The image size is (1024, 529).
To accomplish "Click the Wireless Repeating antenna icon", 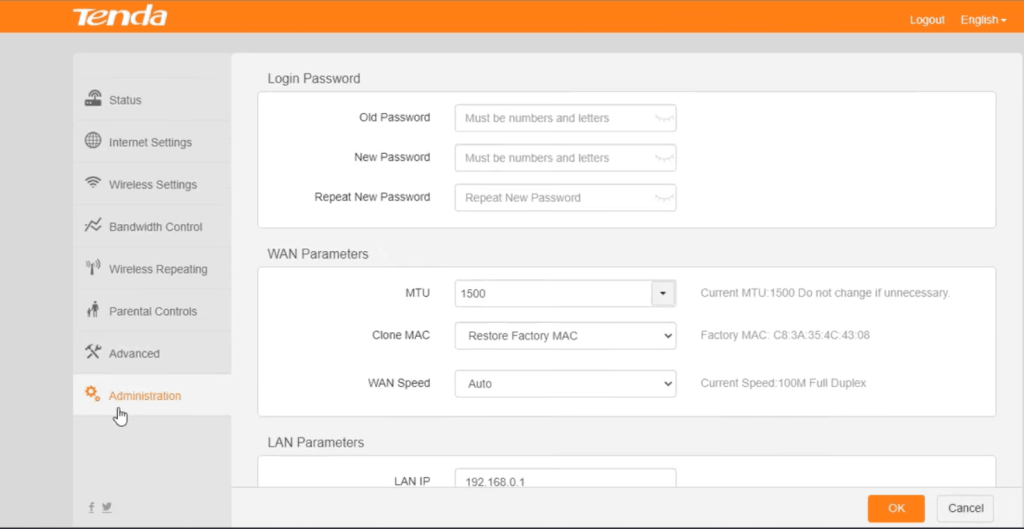I will (93, 268).
